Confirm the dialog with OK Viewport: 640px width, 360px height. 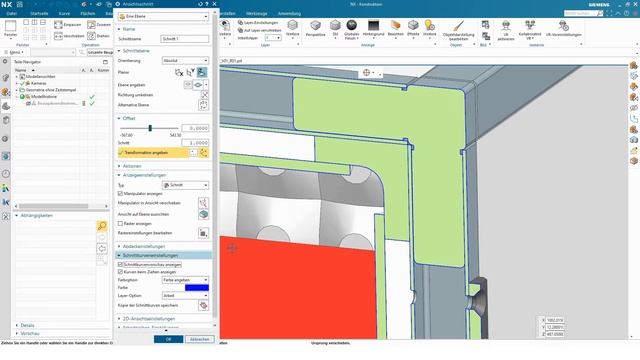(x=168, y=339)
